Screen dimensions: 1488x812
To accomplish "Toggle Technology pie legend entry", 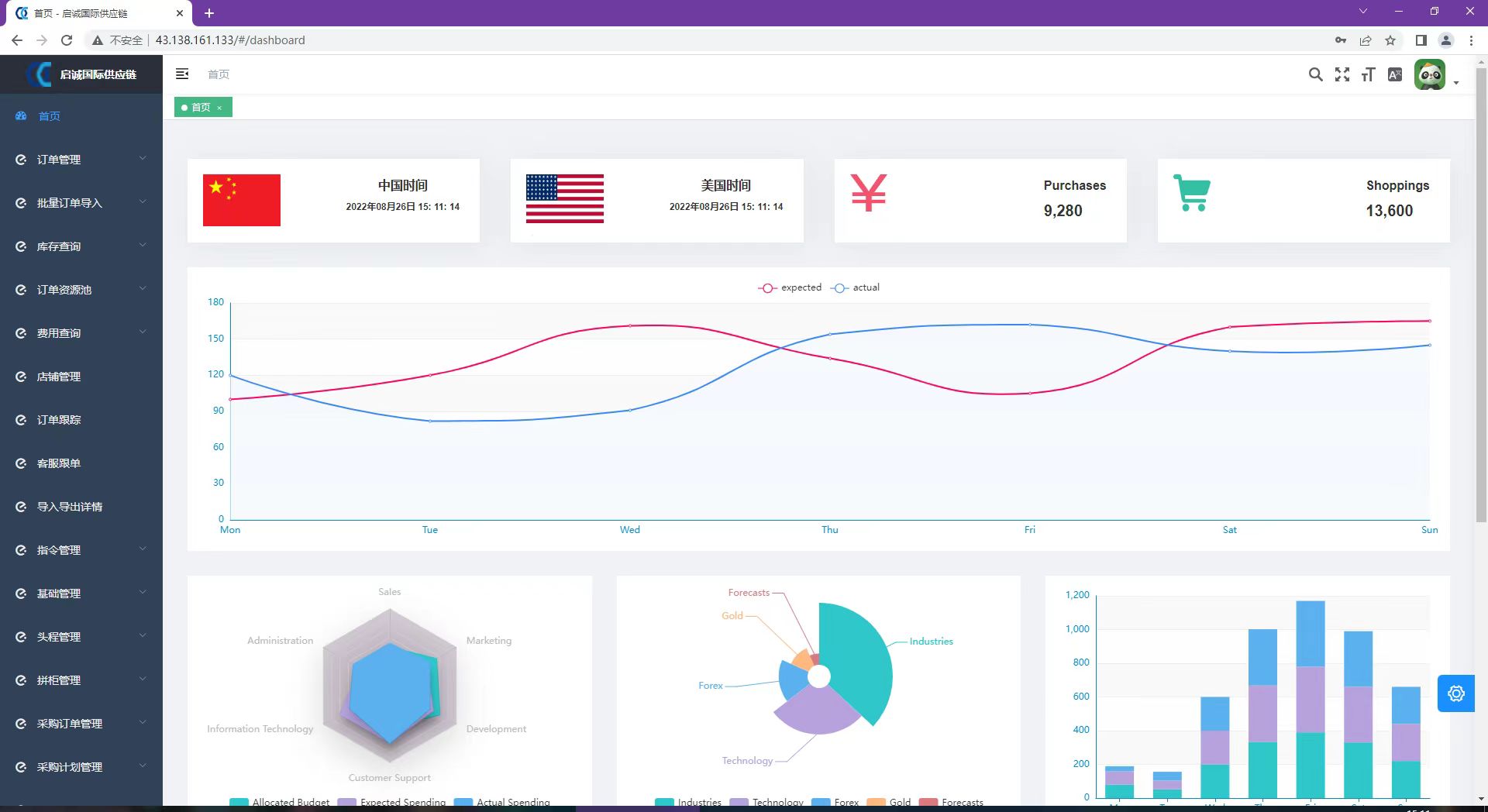I will tap(767, 802).
